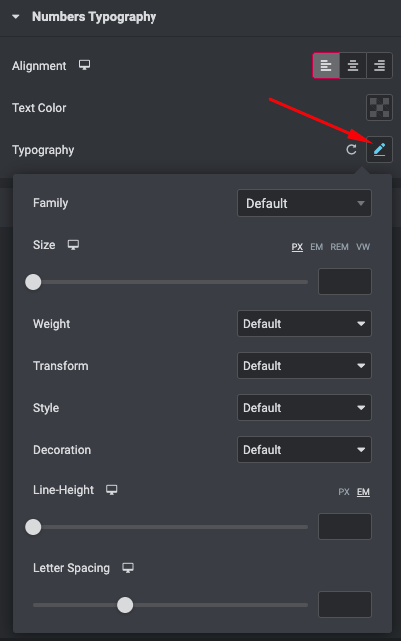Set Line-Height unit to PX
Viewport: 401px width, 641px height.
pos(344,492)
